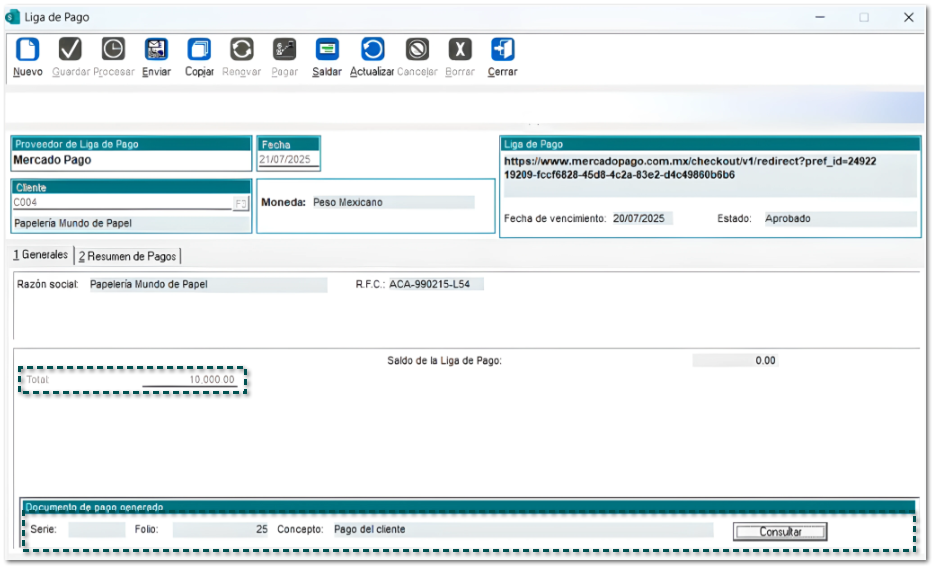Click the Enviar toolbar icon

[x=156, y=50]
